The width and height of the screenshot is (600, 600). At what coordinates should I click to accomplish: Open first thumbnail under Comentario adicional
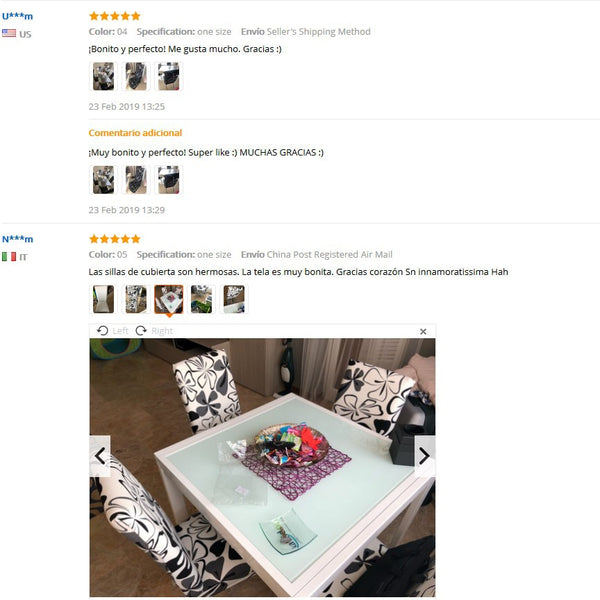point(103,180)
